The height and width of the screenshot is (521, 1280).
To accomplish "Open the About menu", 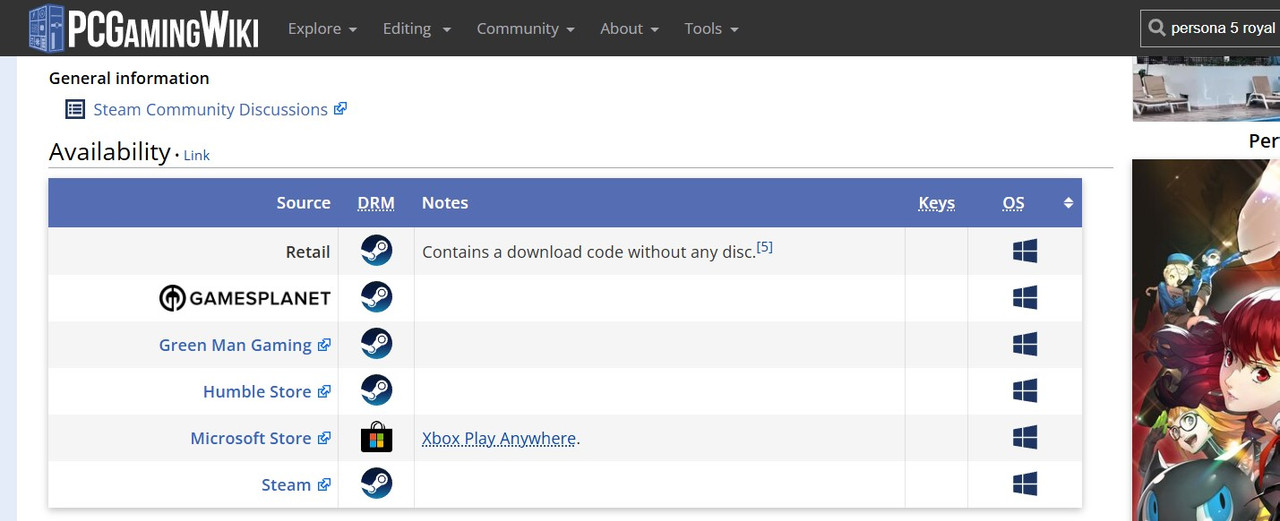I will [630, 29].
